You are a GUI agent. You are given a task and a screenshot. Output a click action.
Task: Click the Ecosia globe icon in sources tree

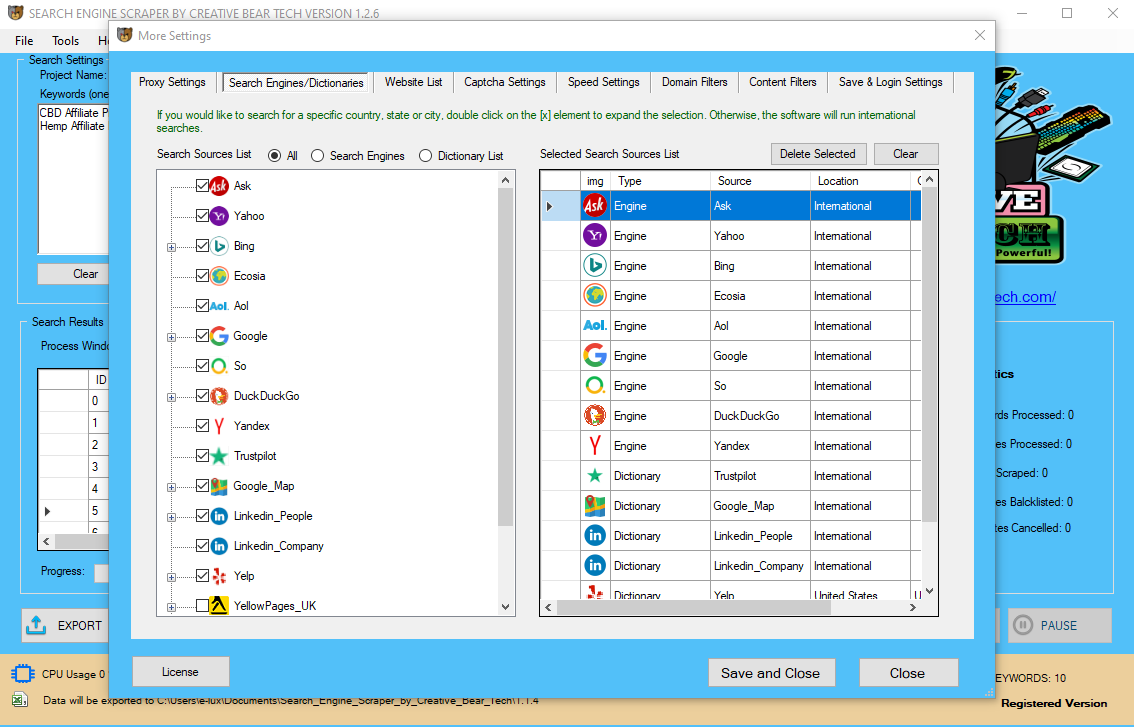coord(219,276)
